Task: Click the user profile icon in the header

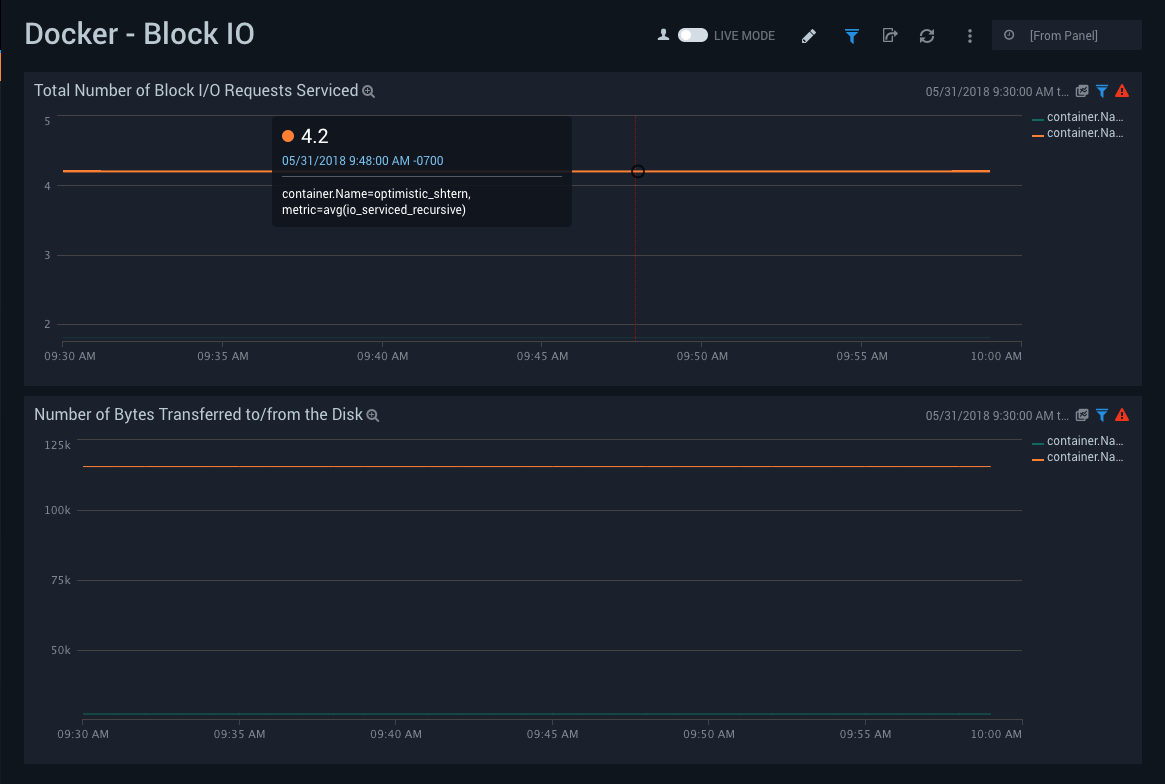Action: point(662,33)
